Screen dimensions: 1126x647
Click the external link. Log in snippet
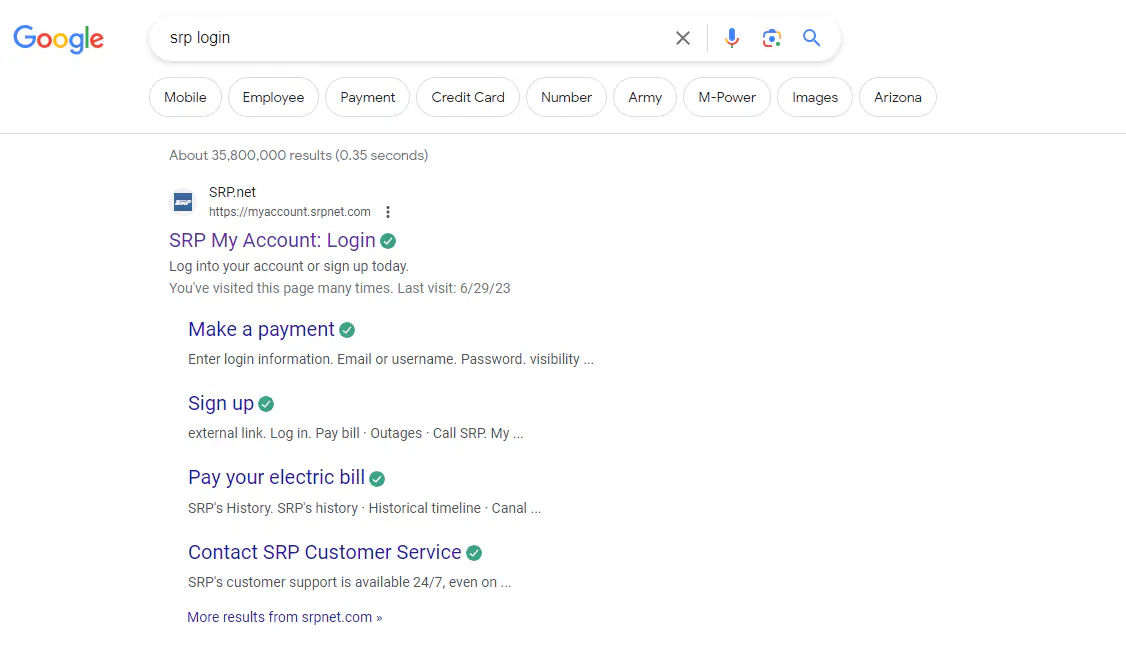point(355,433)
